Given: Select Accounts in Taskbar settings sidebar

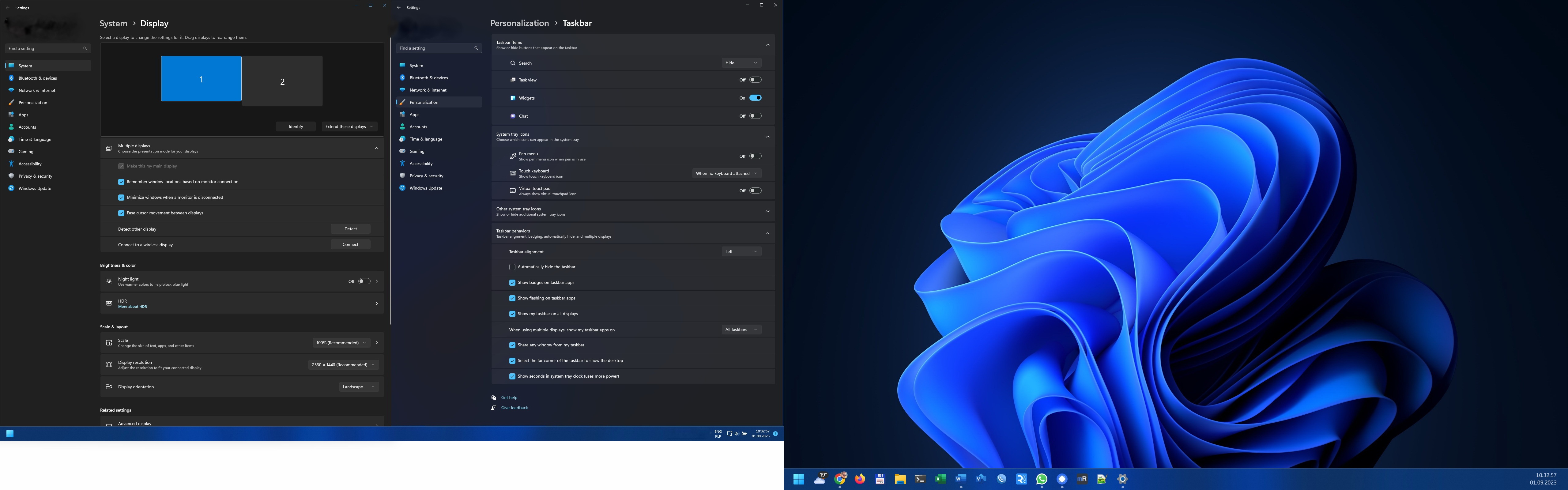Looking at the screenshot, I should click(418, 126).
